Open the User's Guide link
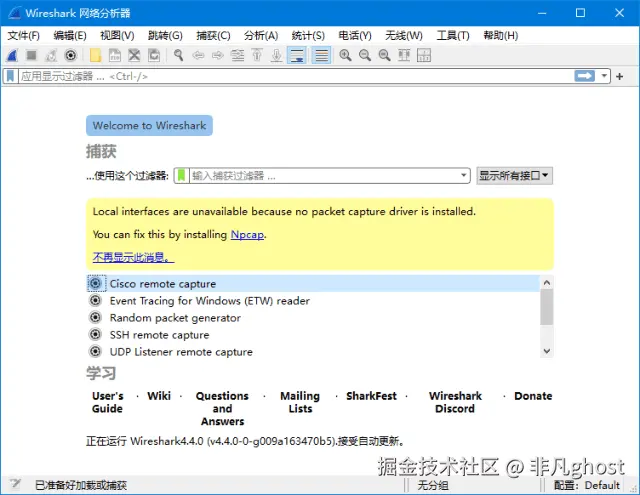The width and height of the screenshot is (640, 495). (108, 402)
